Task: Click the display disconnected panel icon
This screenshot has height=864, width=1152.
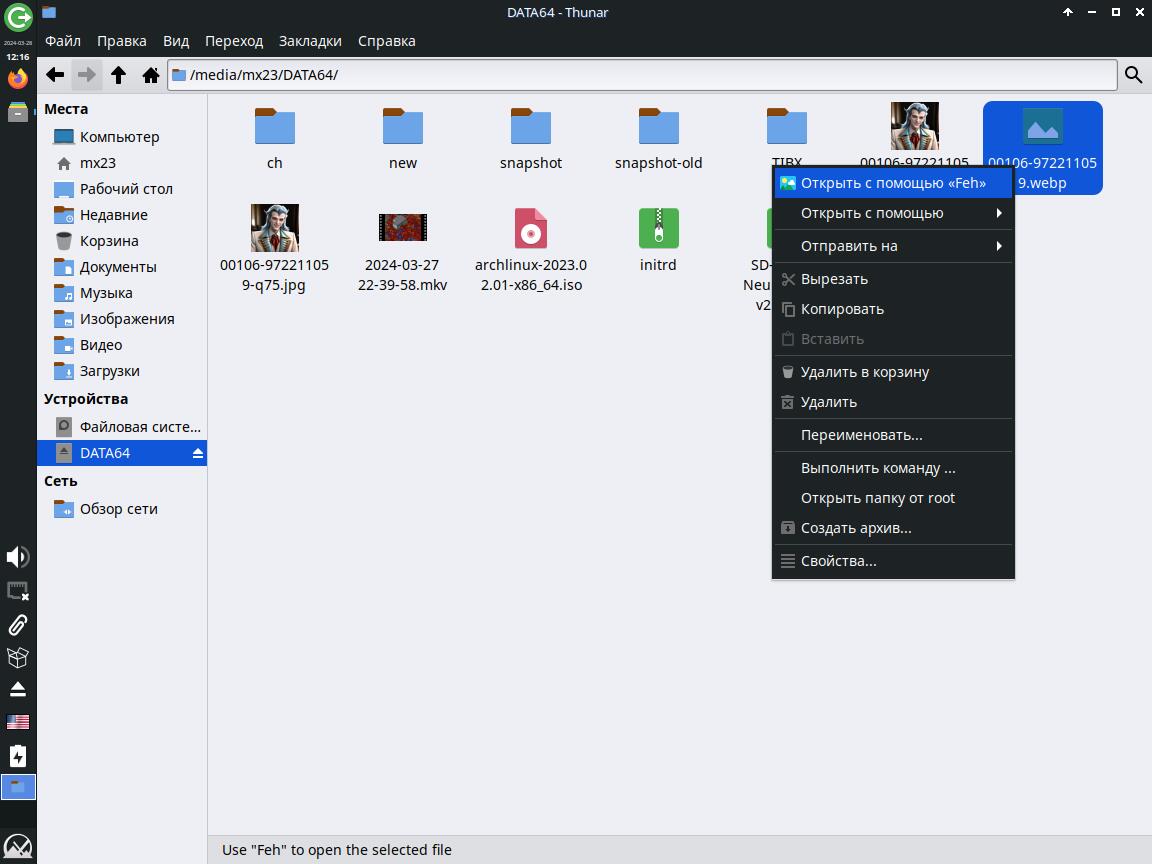Action: [18, 591]
